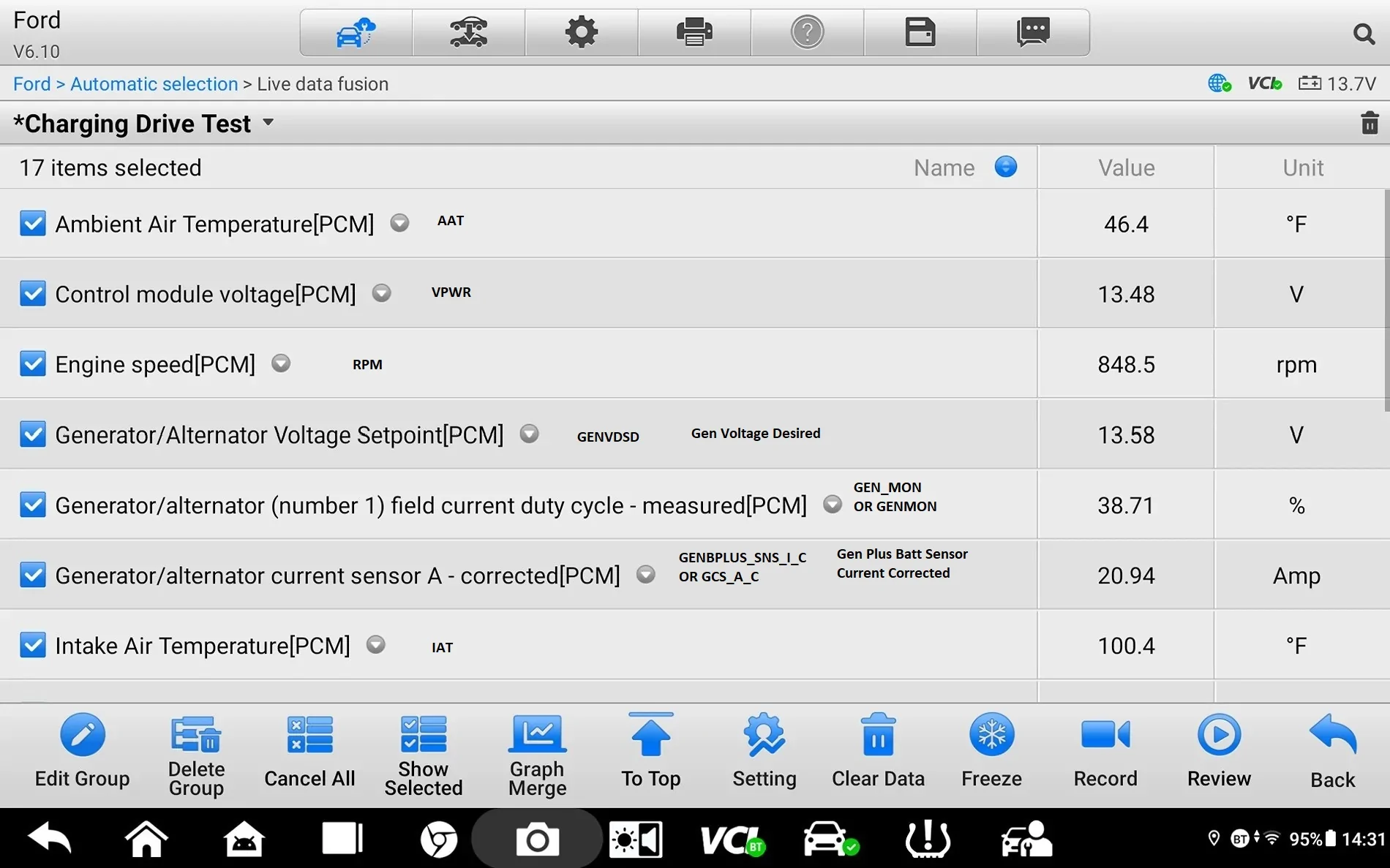Open the vehicle cloud icon in toolbar
1390x868 pixels.
click(356, 33)
